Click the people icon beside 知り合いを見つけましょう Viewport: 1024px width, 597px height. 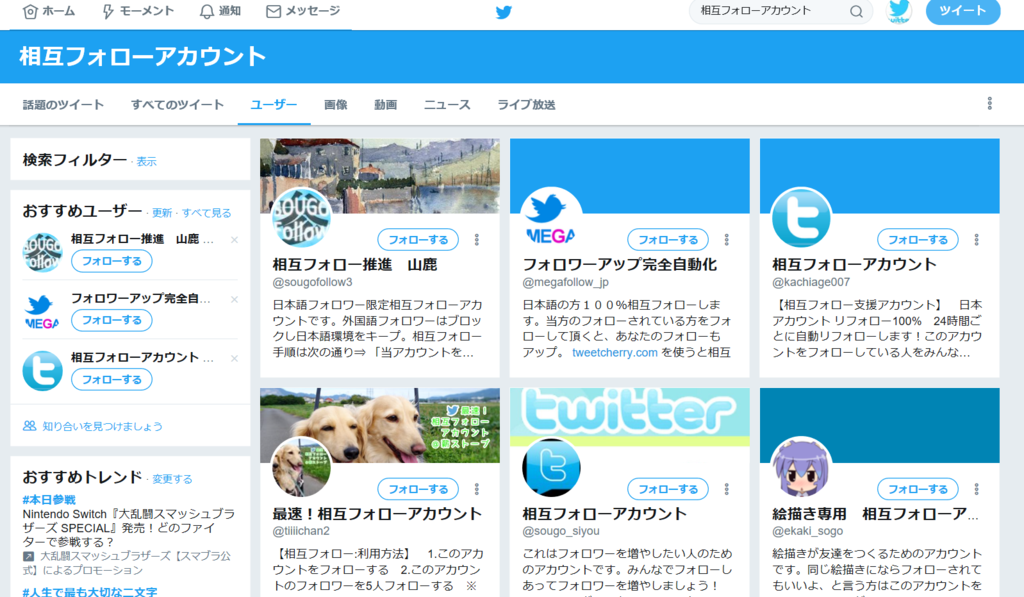pos(29,426)
